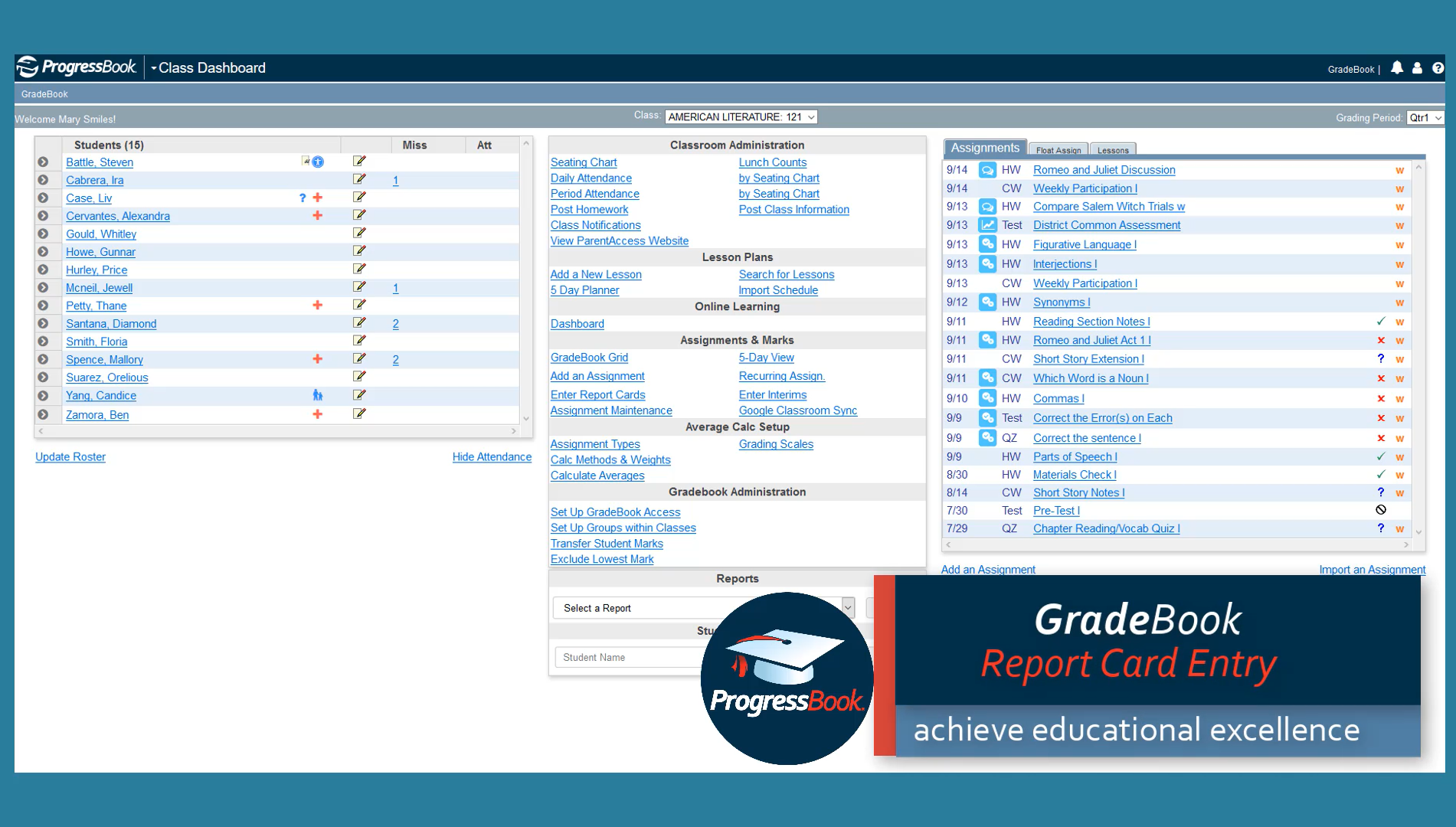Open Set Up GradeBook Access link
Image resolution: width=1456 pixels, height=827 pixels.
(x=615, y=512)
